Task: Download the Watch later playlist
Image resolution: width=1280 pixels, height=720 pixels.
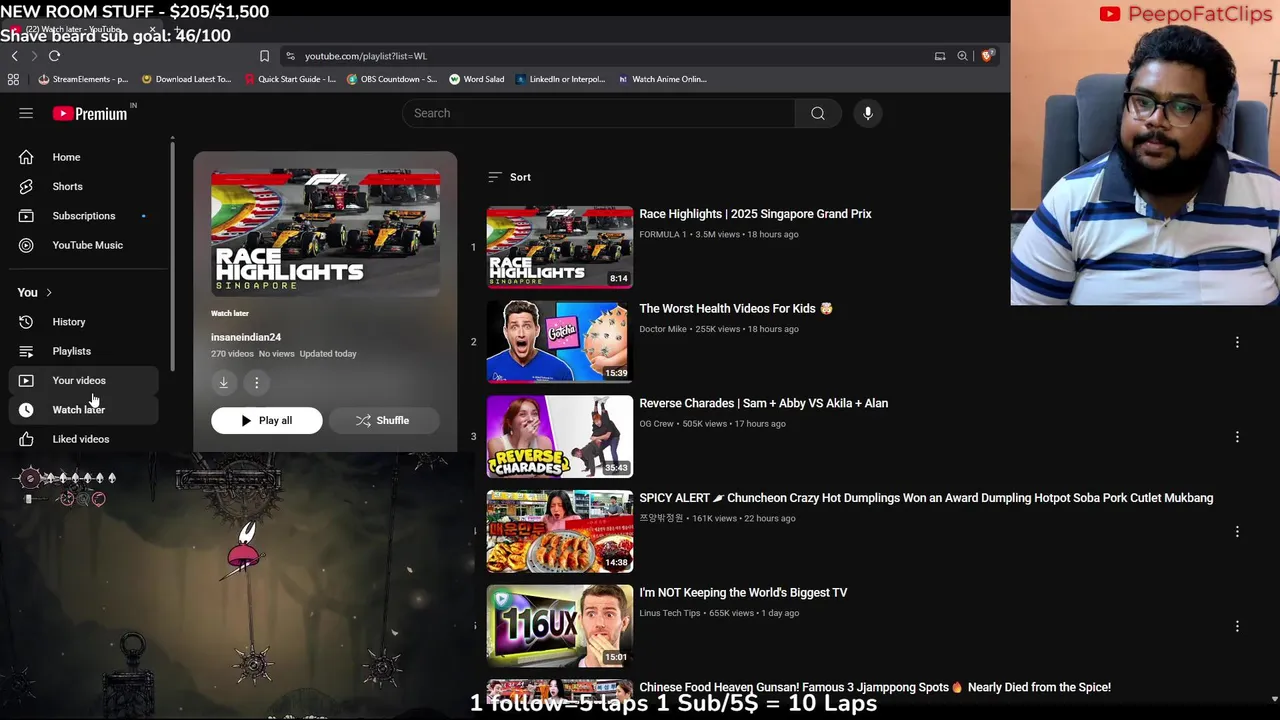Action: click(x=224, y=382)
